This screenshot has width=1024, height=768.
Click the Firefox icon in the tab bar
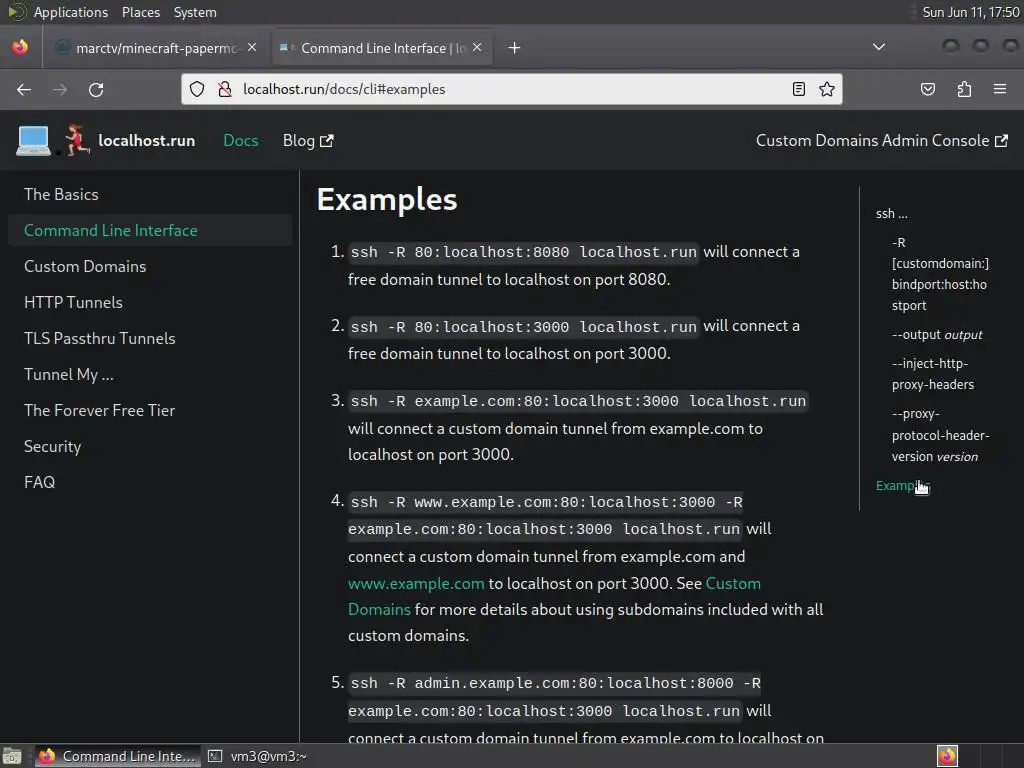click(x=20, y=47)
